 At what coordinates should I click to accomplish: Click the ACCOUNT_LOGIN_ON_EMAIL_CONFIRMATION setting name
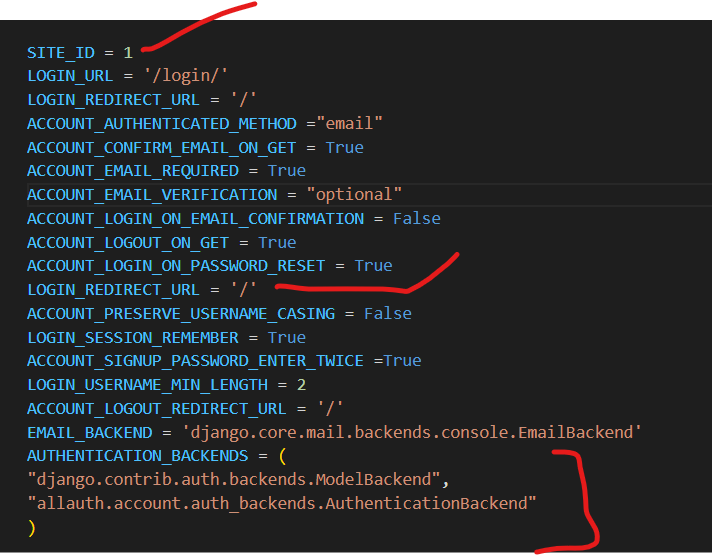[x=196, y=219]
